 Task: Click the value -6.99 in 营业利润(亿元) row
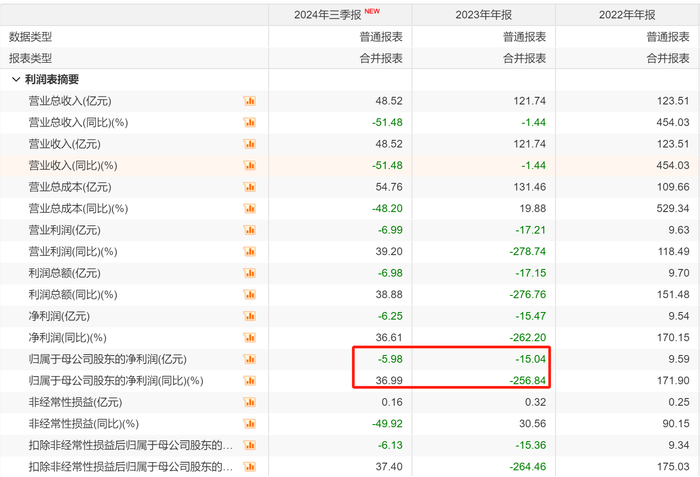point(390,230)
